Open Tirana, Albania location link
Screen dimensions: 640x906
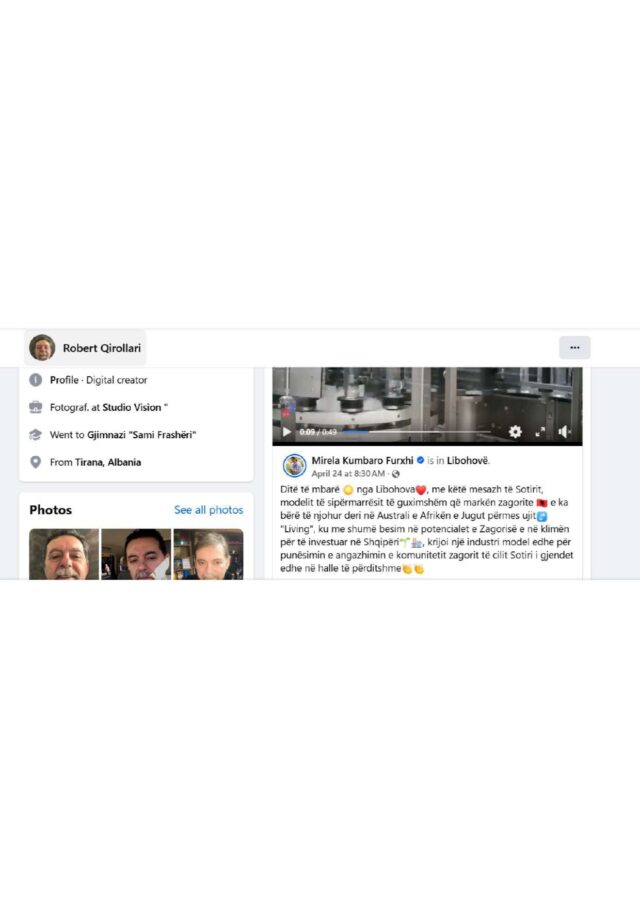pos(108,462)
